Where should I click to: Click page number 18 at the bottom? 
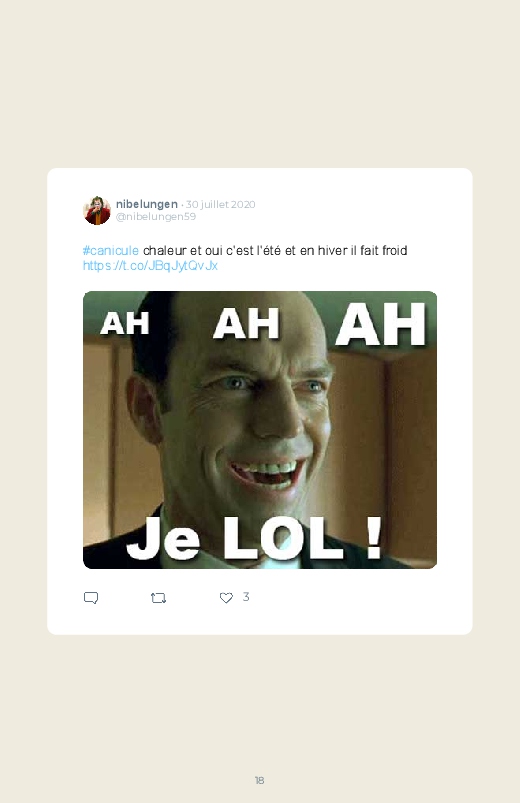259,780
